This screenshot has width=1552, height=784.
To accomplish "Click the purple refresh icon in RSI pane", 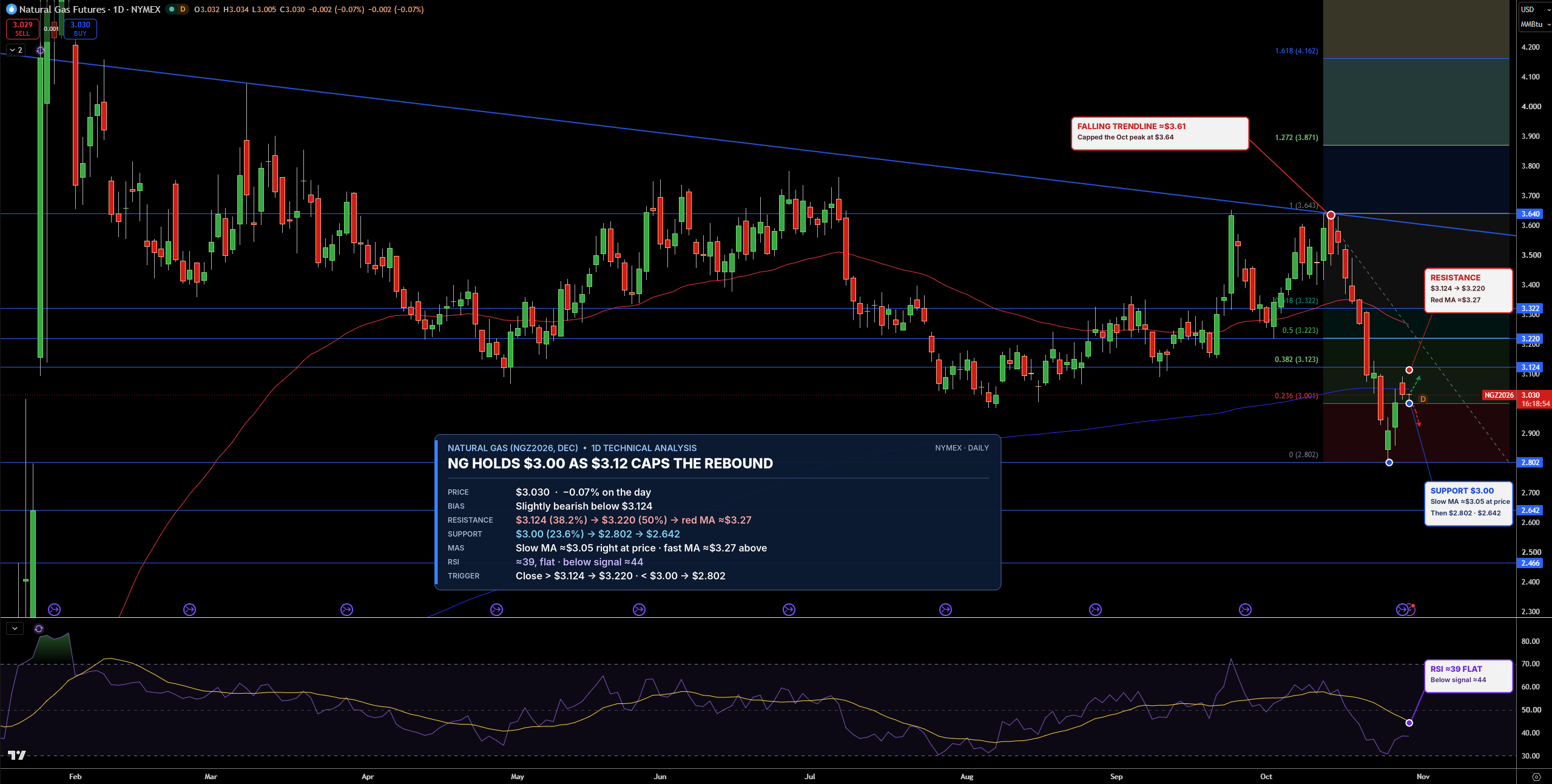I will pos(39,629).
